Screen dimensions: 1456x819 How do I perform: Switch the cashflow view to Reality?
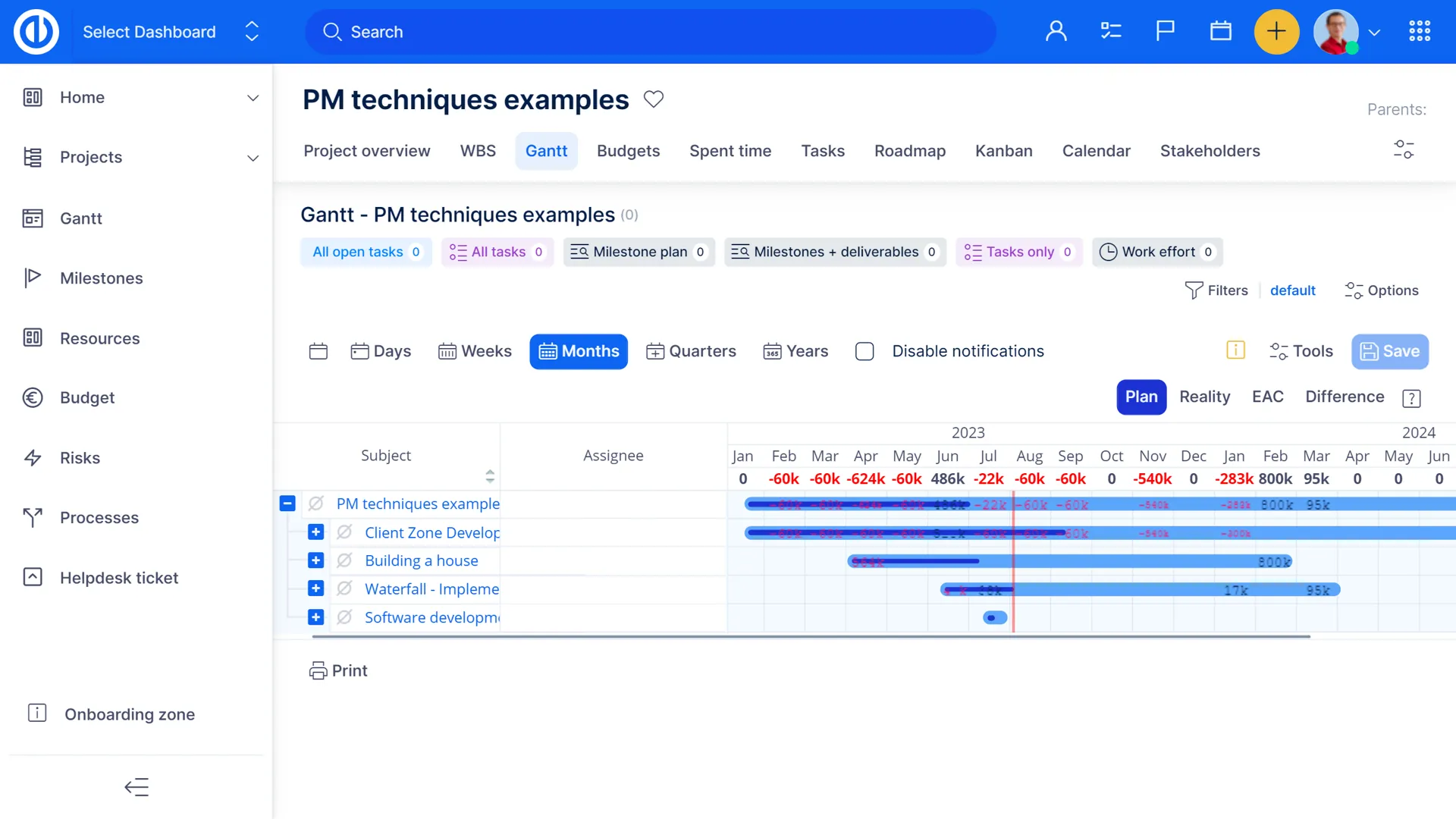pyautogui.click(x=1204, y=397)
